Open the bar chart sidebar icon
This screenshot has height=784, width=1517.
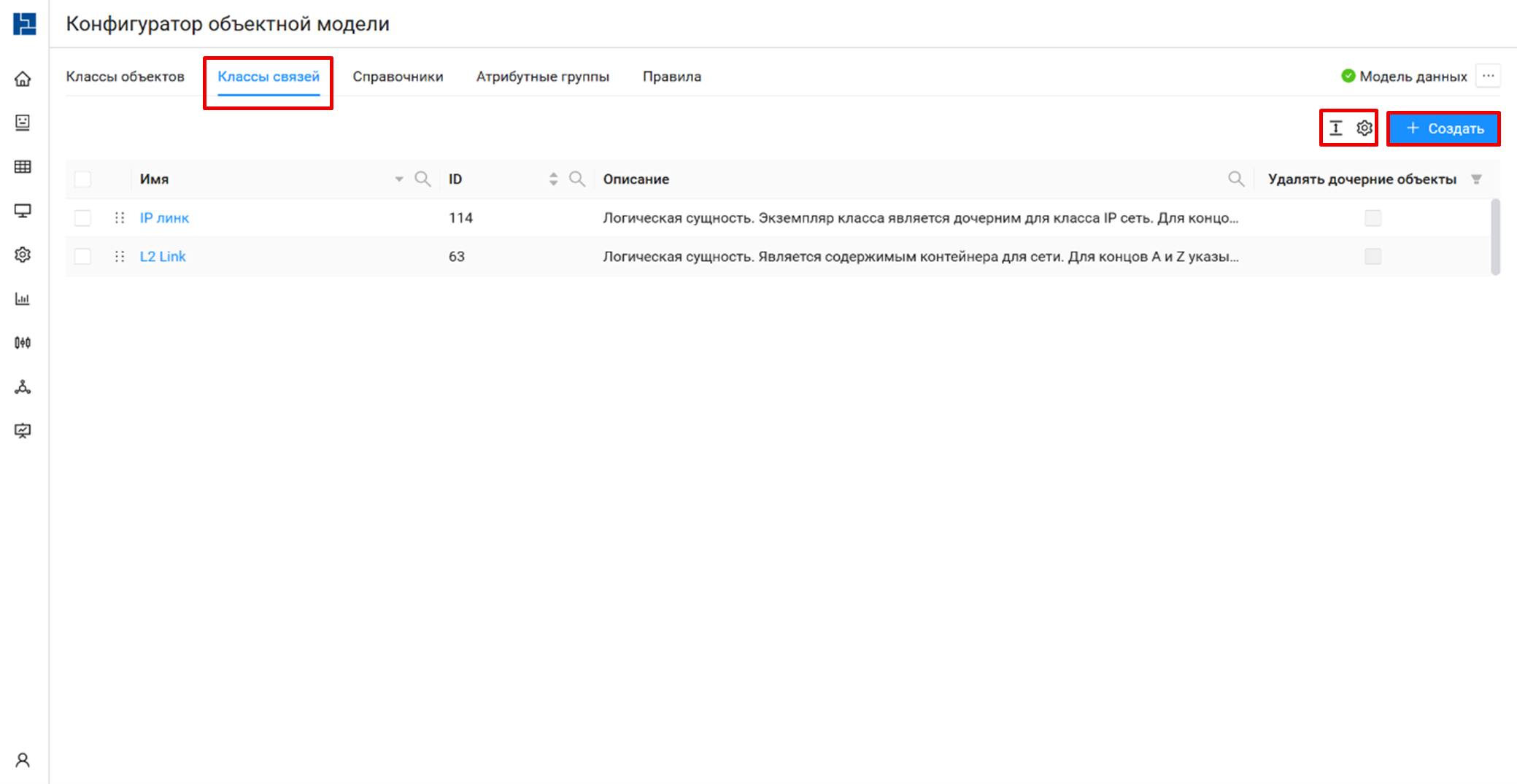tap(23, 299)
